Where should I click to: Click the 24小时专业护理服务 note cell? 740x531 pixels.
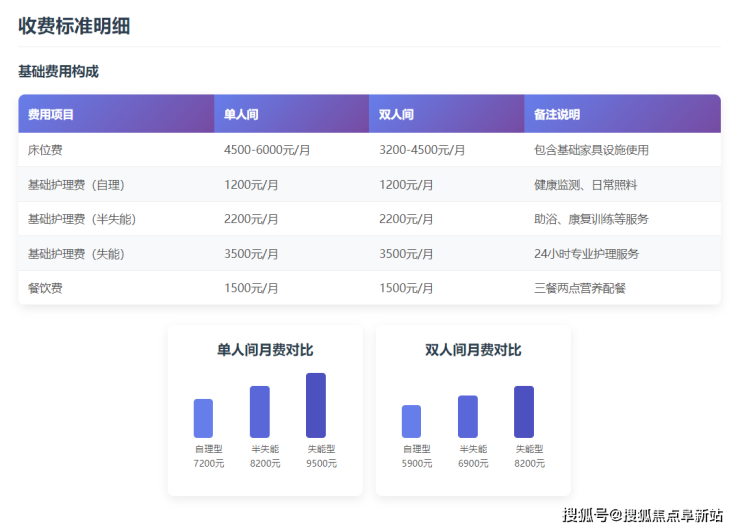click(587, 254)
